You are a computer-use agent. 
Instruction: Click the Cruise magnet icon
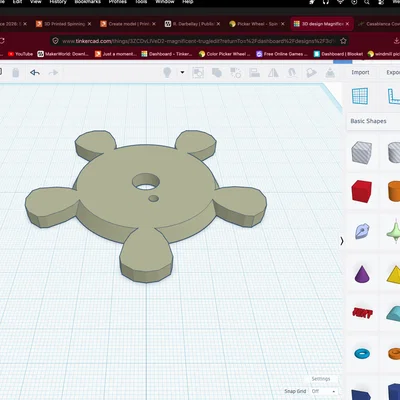pyautogui.click(x=292, y=73)
